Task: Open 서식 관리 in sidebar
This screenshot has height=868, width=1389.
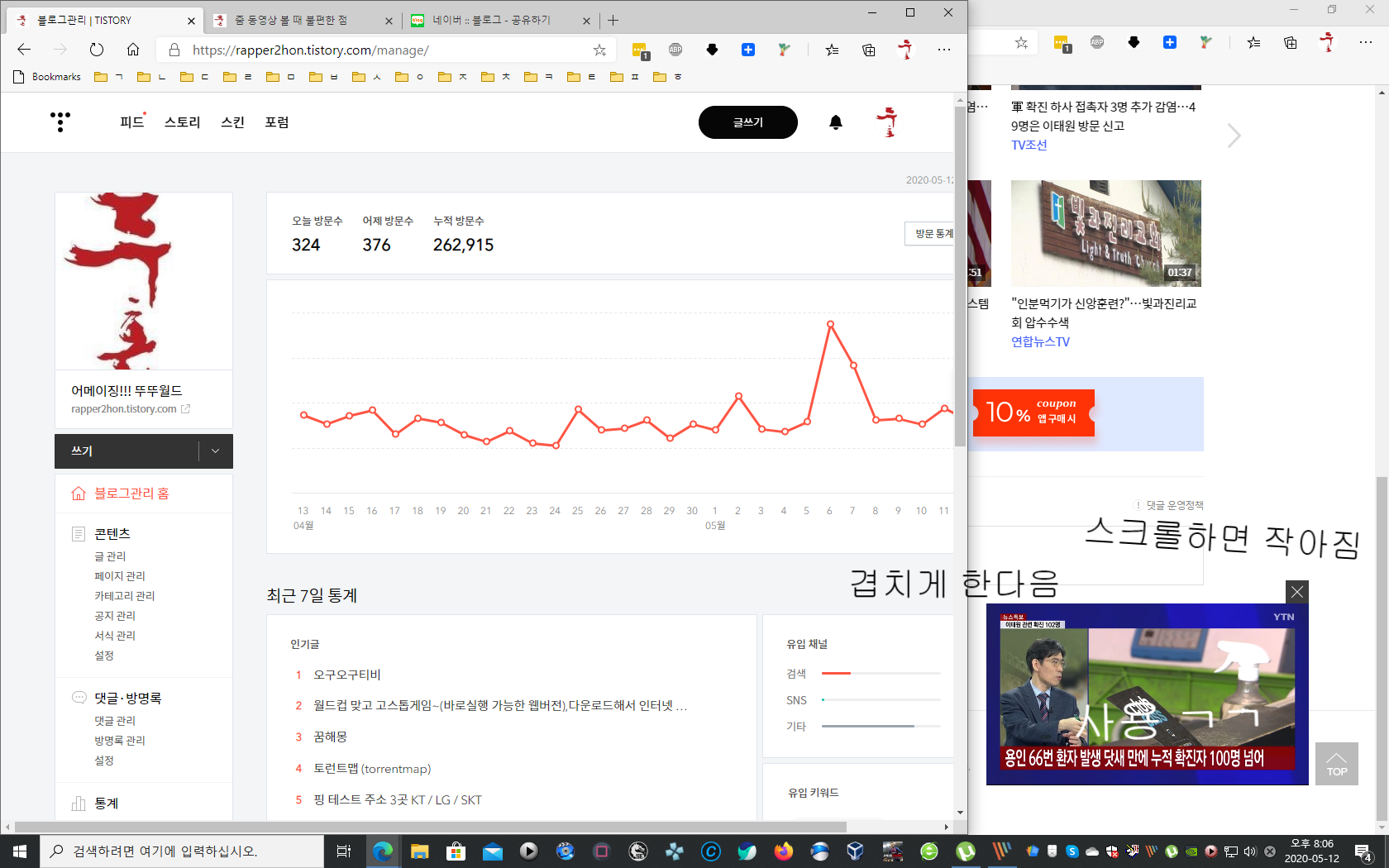Action: (x=115, y=636)
